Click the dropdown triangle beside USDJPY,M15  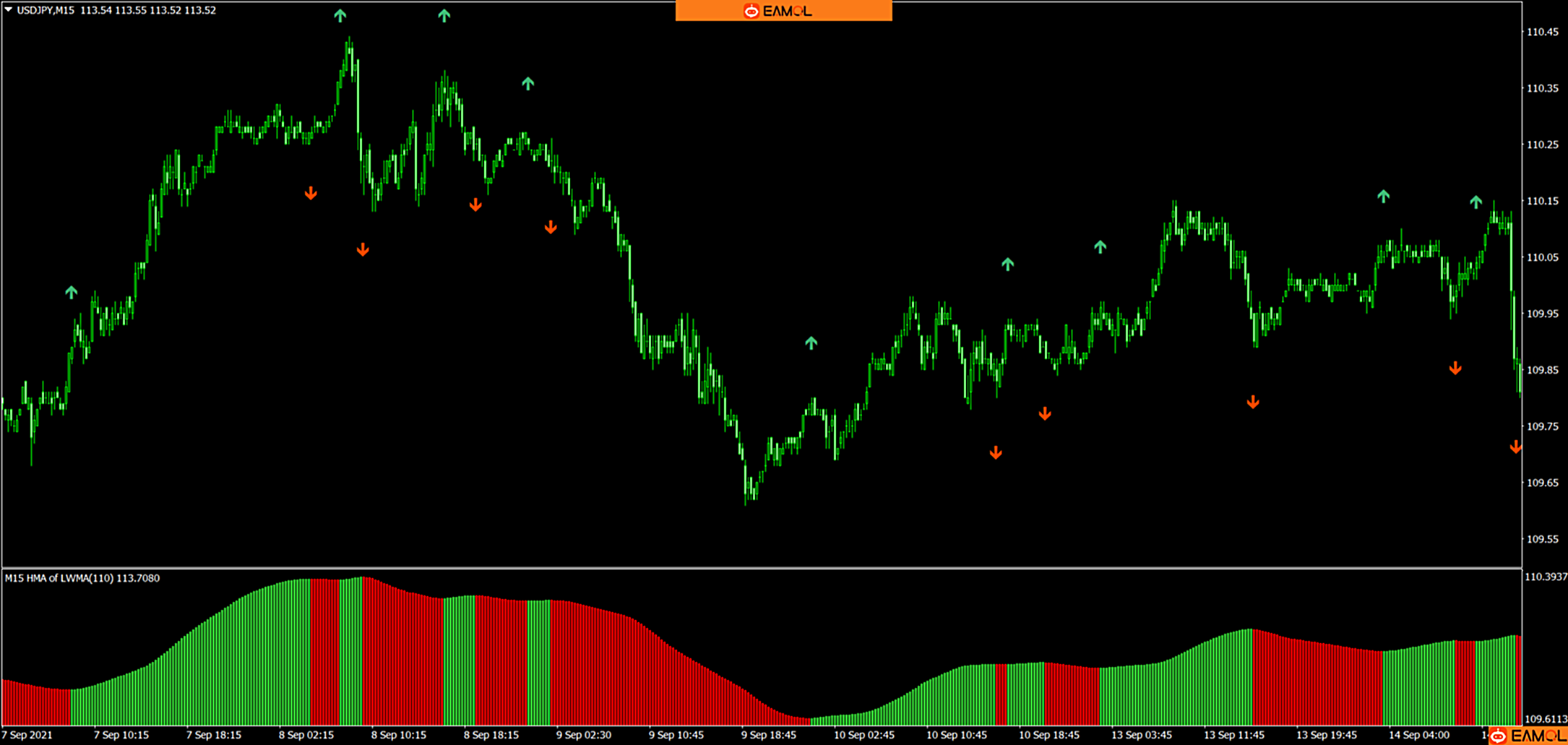coord(9,10)
